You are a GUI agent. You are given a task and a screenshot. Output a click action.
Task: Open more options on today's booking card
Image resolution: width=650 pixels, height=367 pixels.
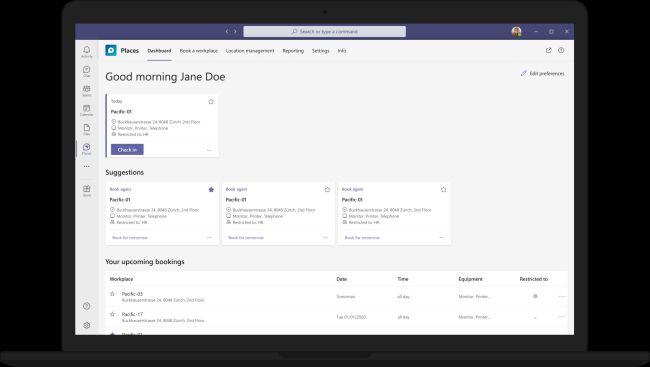(209, 150)
